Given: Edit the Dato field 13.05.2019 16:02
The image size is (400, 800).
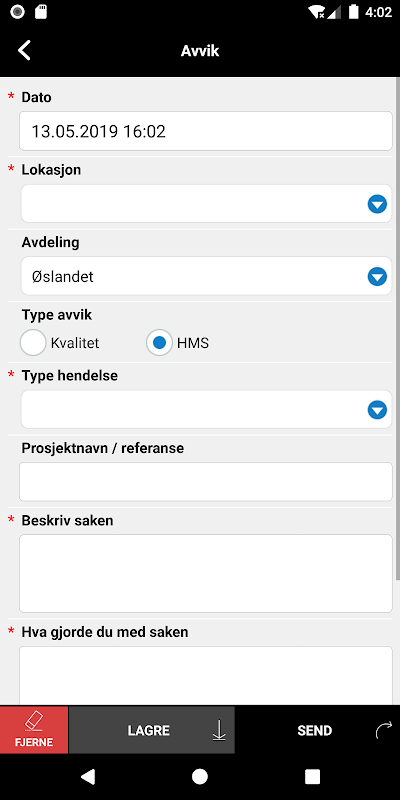Looking at the screenshot, I should [x=206, y=131].
